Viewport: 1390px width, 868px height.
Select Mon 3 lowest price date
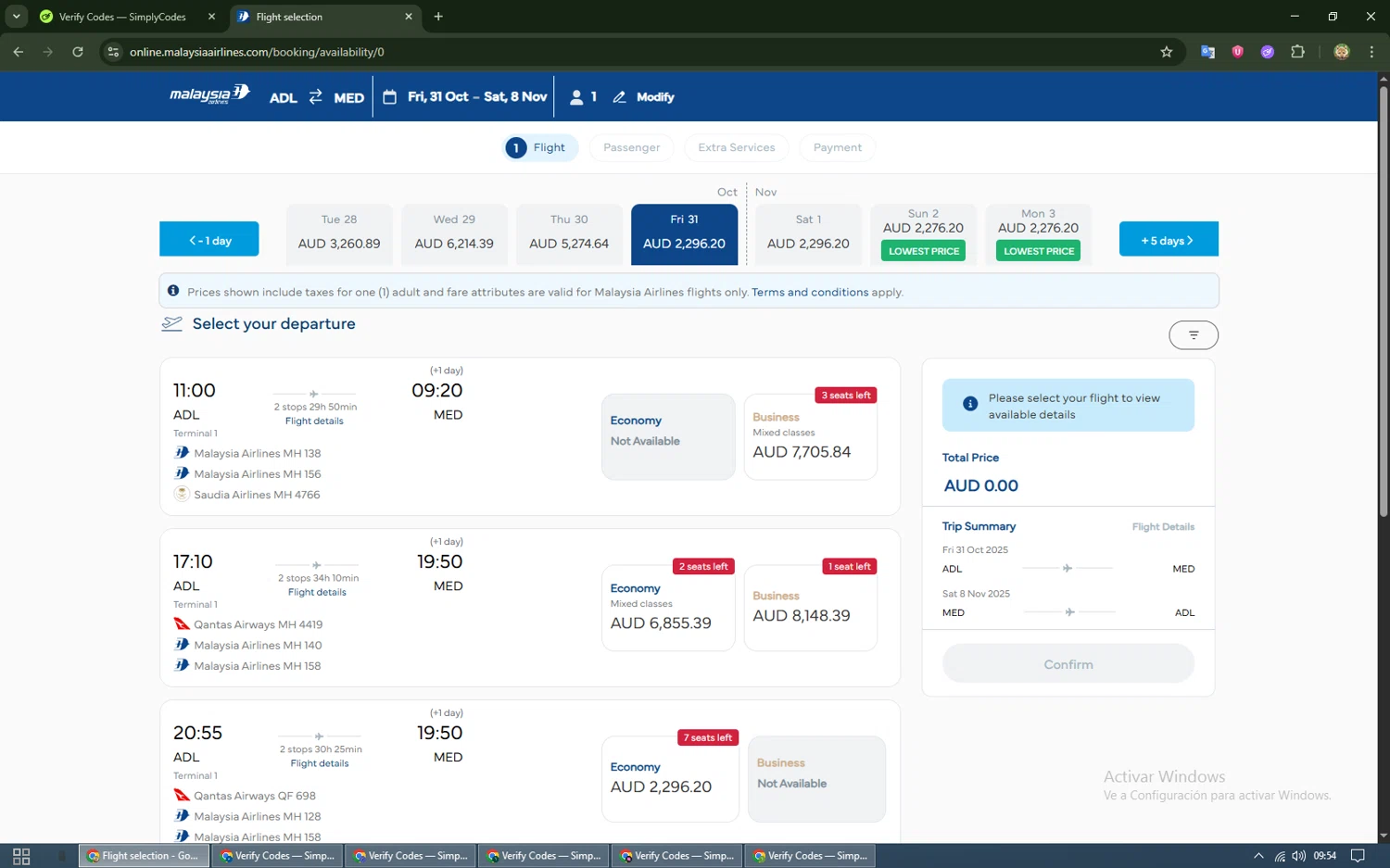pos(1038,233)
